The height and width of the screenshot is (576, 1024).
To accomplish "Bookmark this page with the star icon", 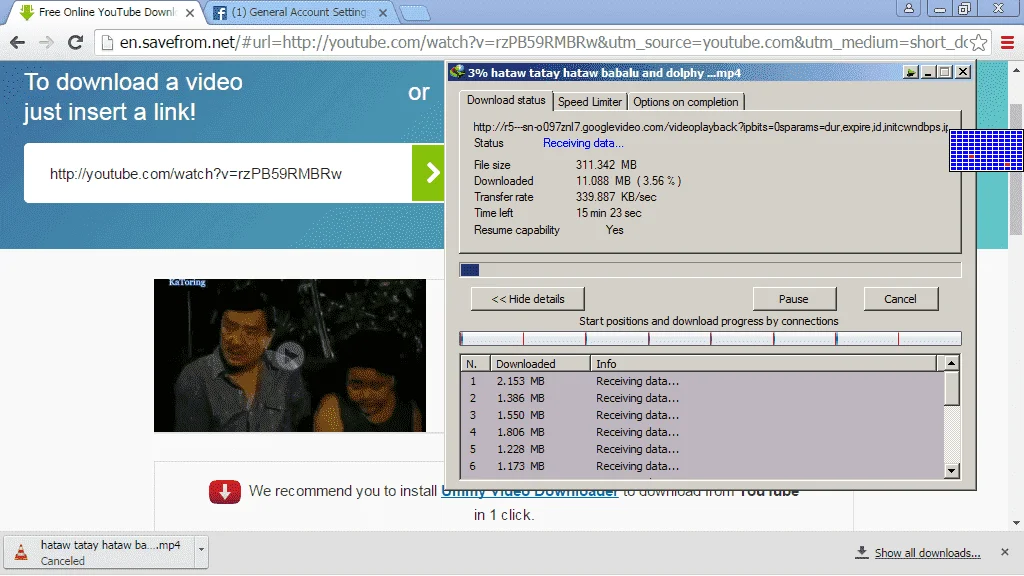I will [978, 42].
